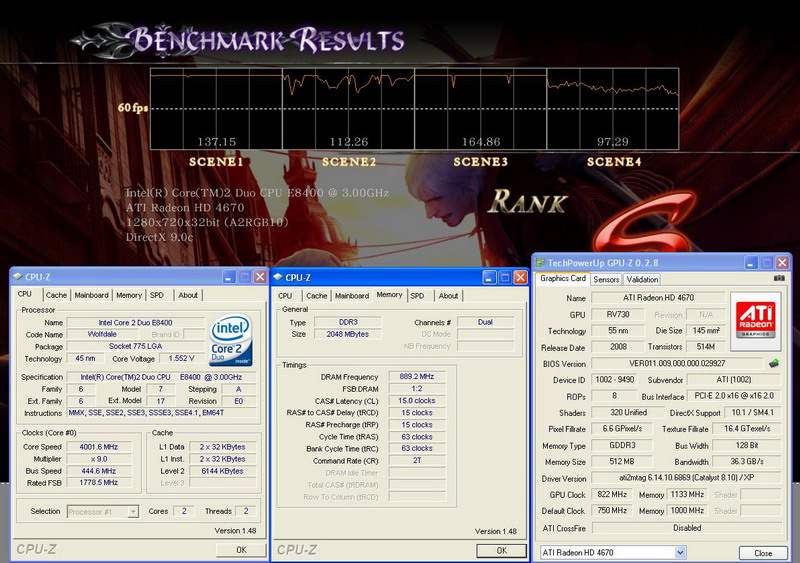
Task: Click the Rated FSB value 1778.5 MHz
Action: point(98,482)
